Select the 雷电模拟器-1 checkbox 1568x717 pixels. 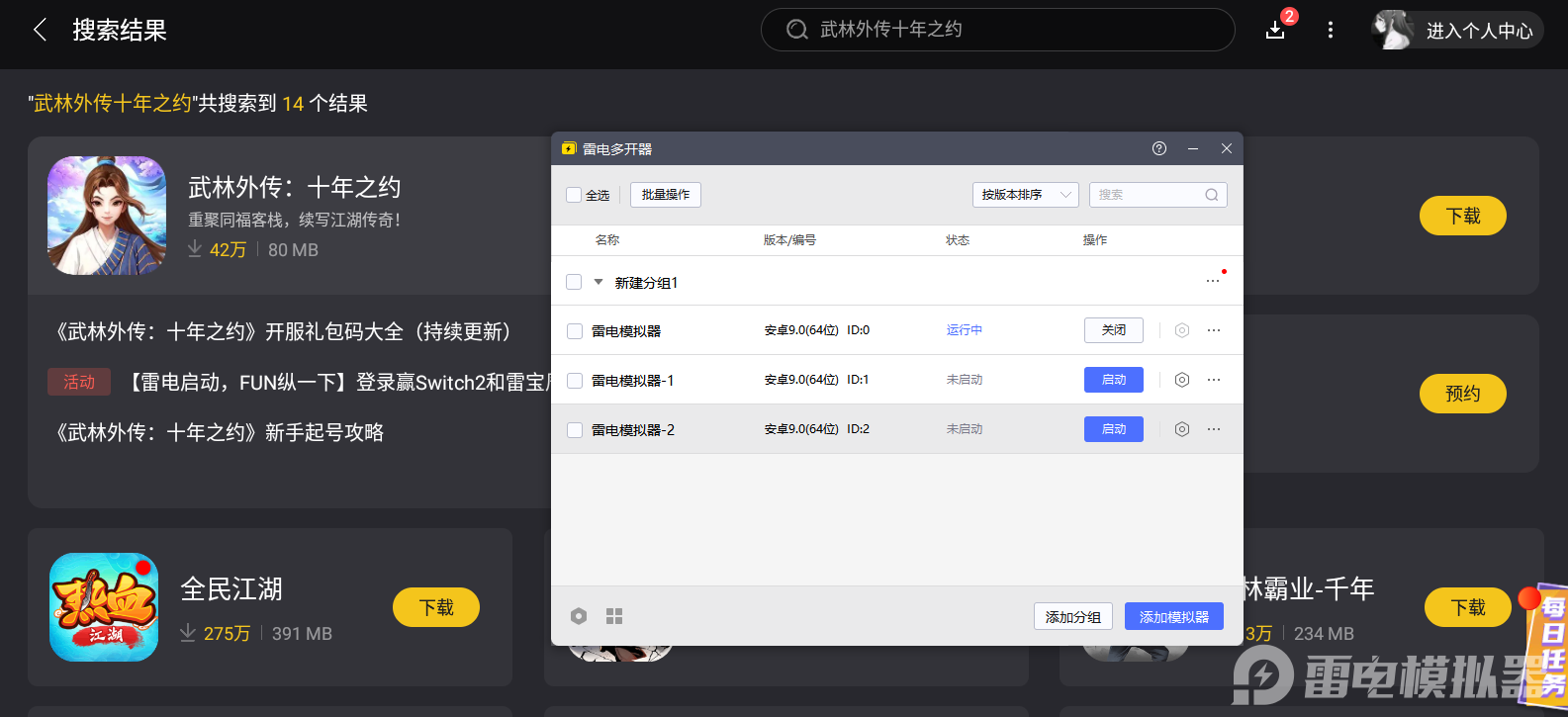(575, 381)
